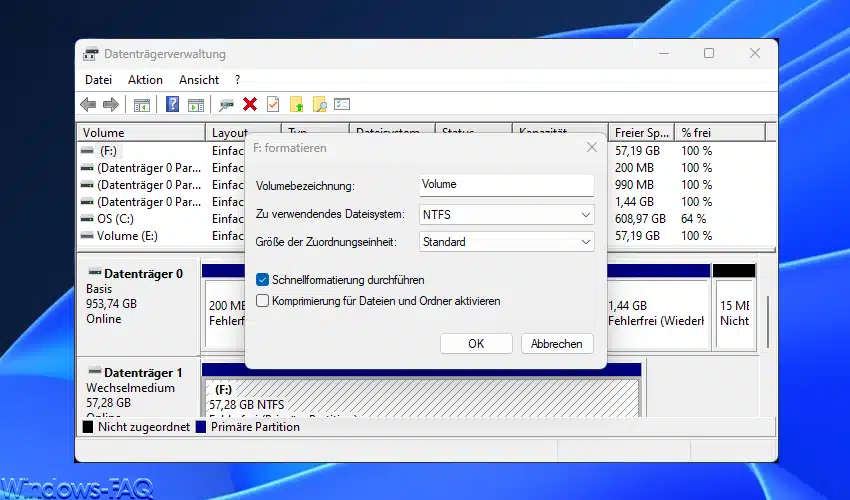Click drive icon of OS (C:) row
The height and width of the screenshot is (500, 850).
coord(87,219)
